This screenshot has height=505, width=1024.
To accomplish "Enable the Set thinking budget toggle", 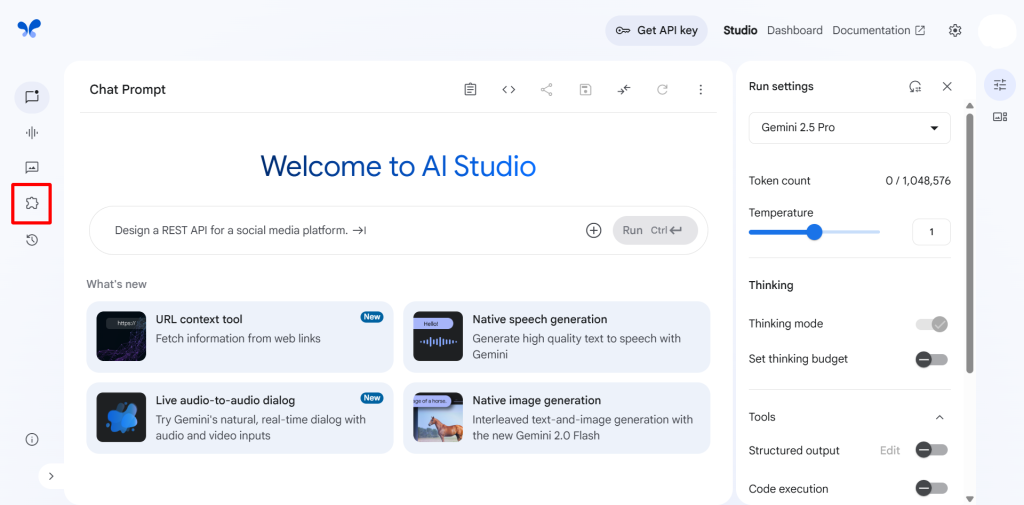I will point(932,359).
